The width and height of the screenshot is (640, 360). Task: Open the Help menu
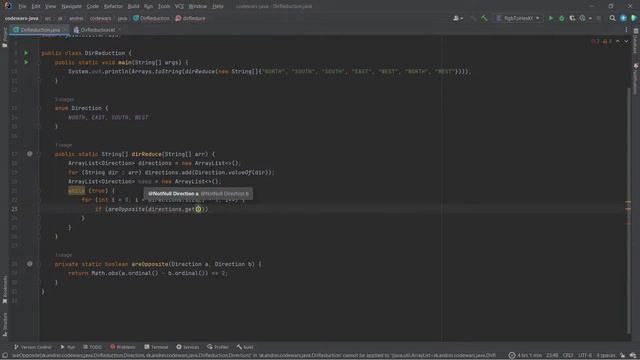click(x=218, y=7)
